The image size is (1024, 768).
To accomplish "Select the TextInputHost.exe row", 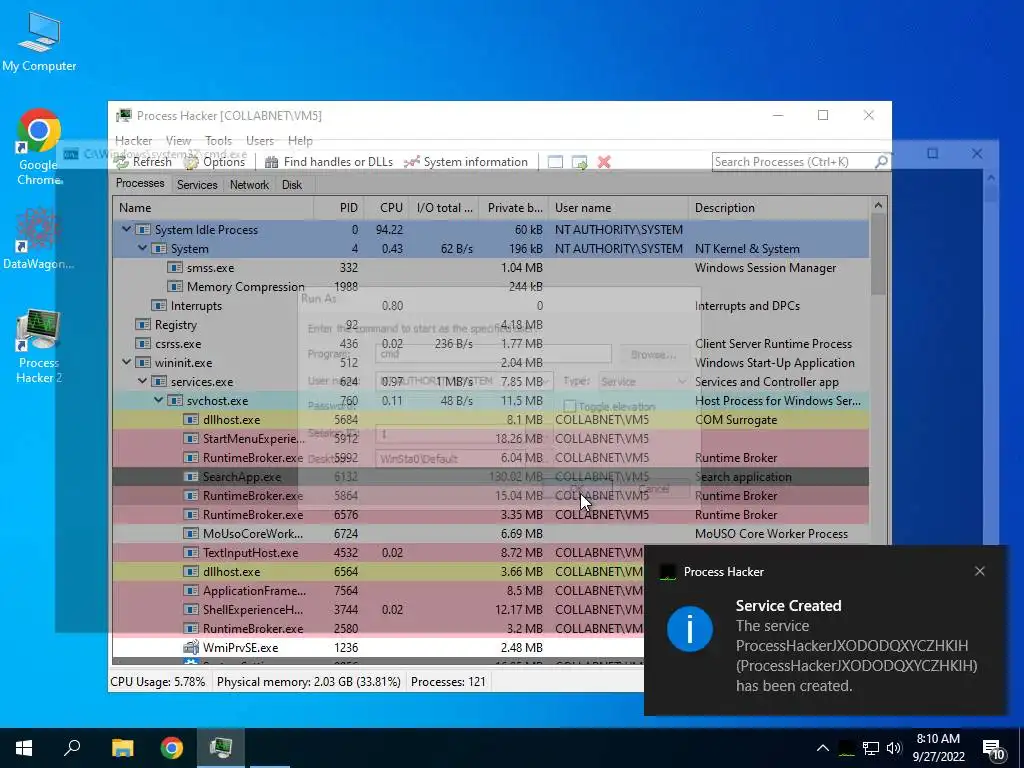I will [490, 552].
